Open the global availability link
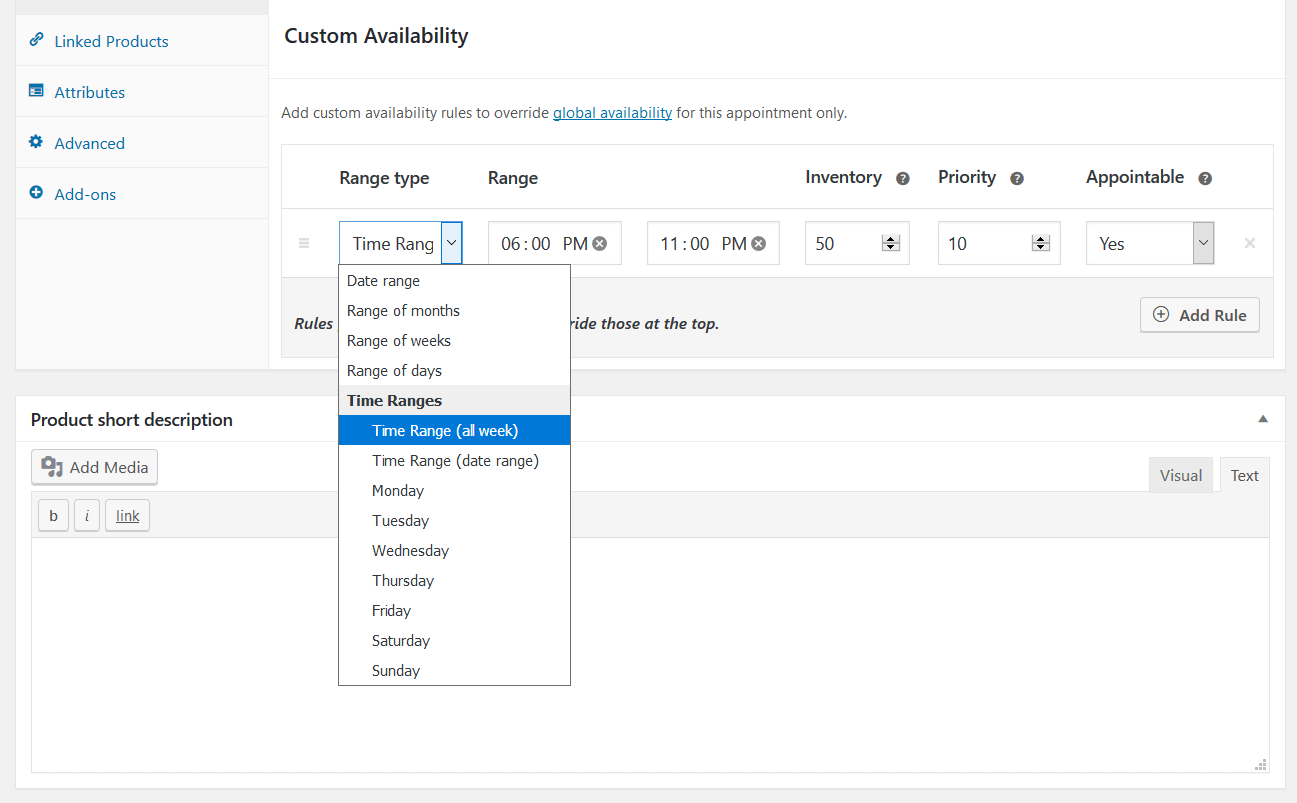 click(x=612, y=113)
